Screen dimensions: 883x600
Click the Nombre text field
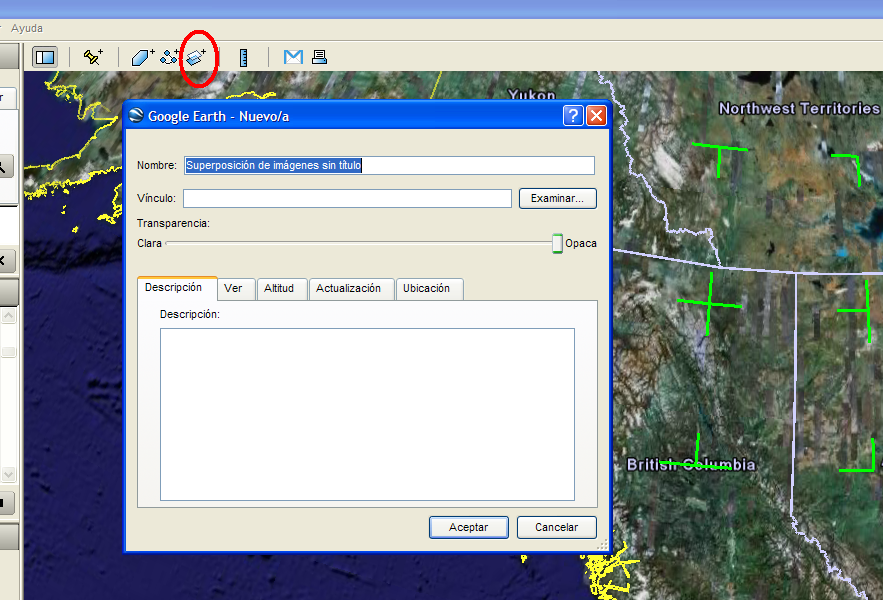389,165
